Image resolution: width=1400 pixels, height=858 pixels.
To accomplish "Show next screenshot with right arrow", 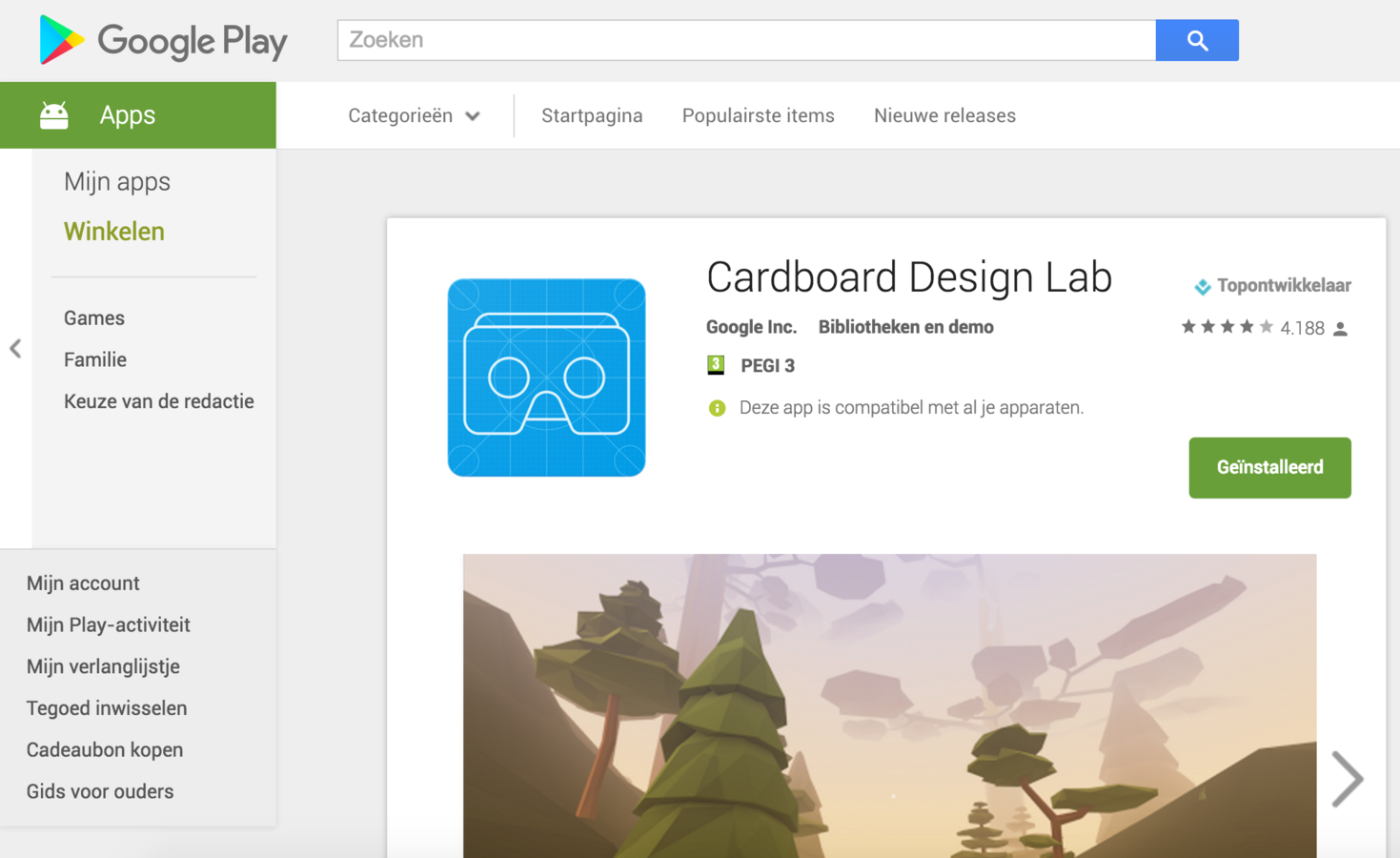I will (1347, 779).
